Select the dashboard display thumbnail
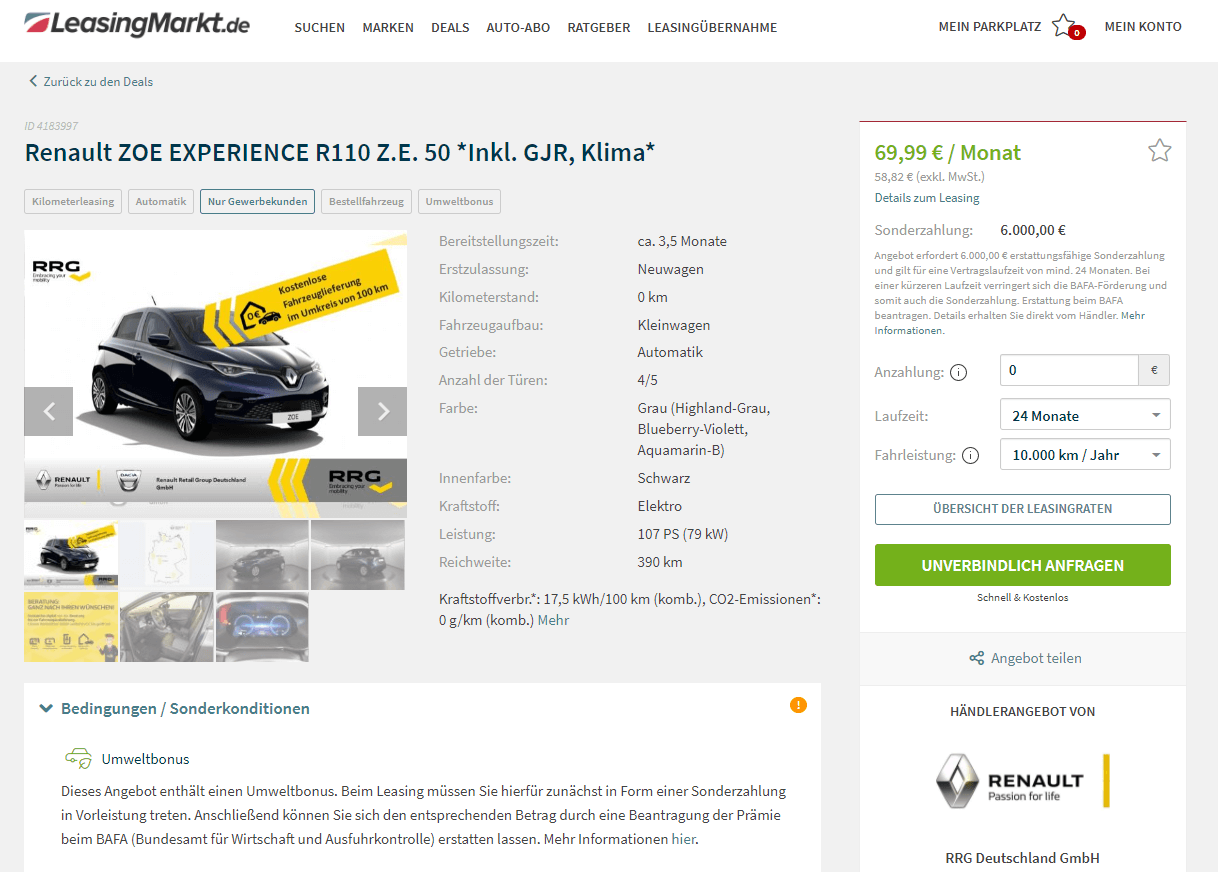 262,627
